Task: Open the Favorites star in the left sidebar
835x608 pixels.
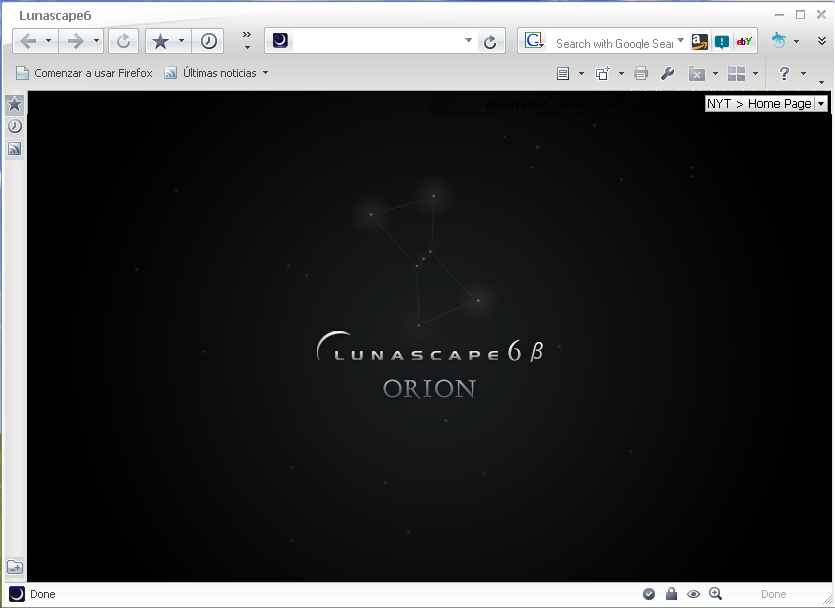Action: 14,103
